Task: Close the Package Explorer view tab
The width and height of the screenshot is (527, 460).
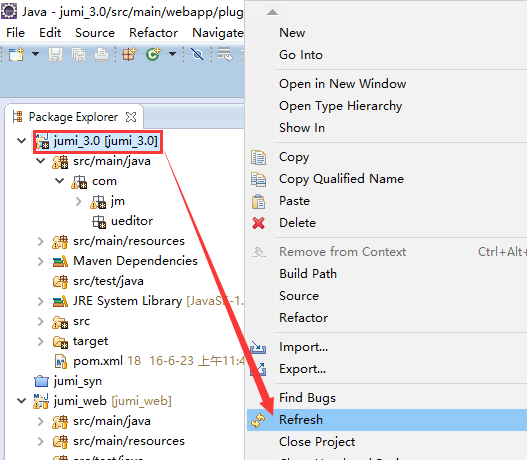Action: (131, 117)
